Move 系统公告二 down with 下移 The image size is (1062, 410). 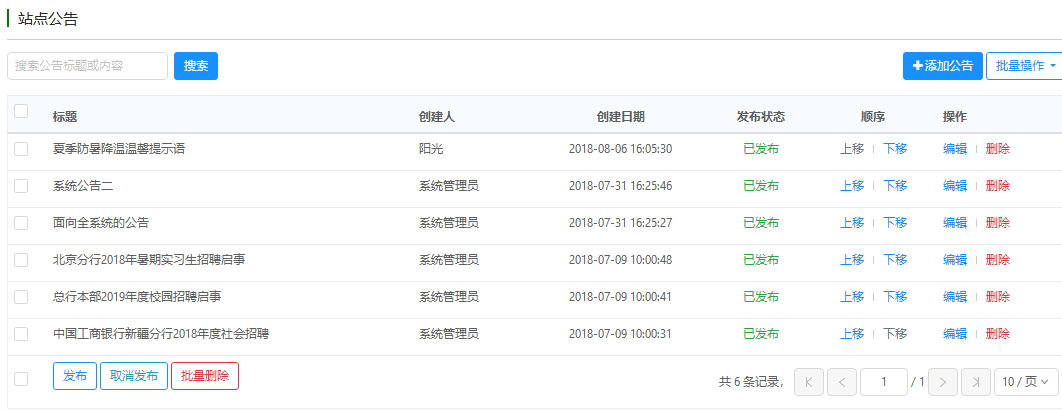[x=895, y=186]
